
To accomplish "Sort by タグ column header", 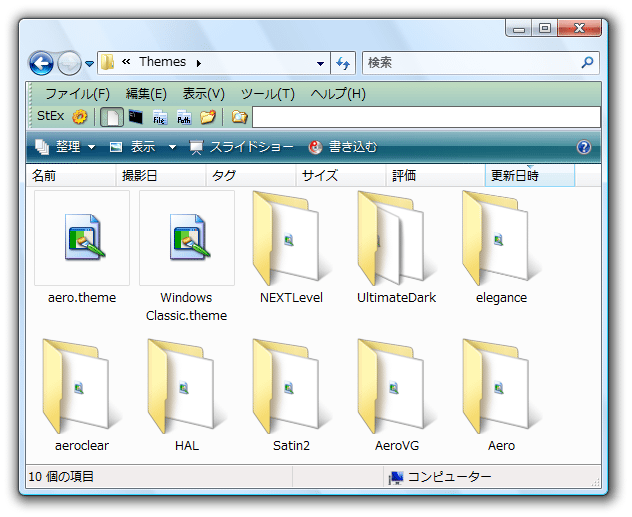I will 251,176.
